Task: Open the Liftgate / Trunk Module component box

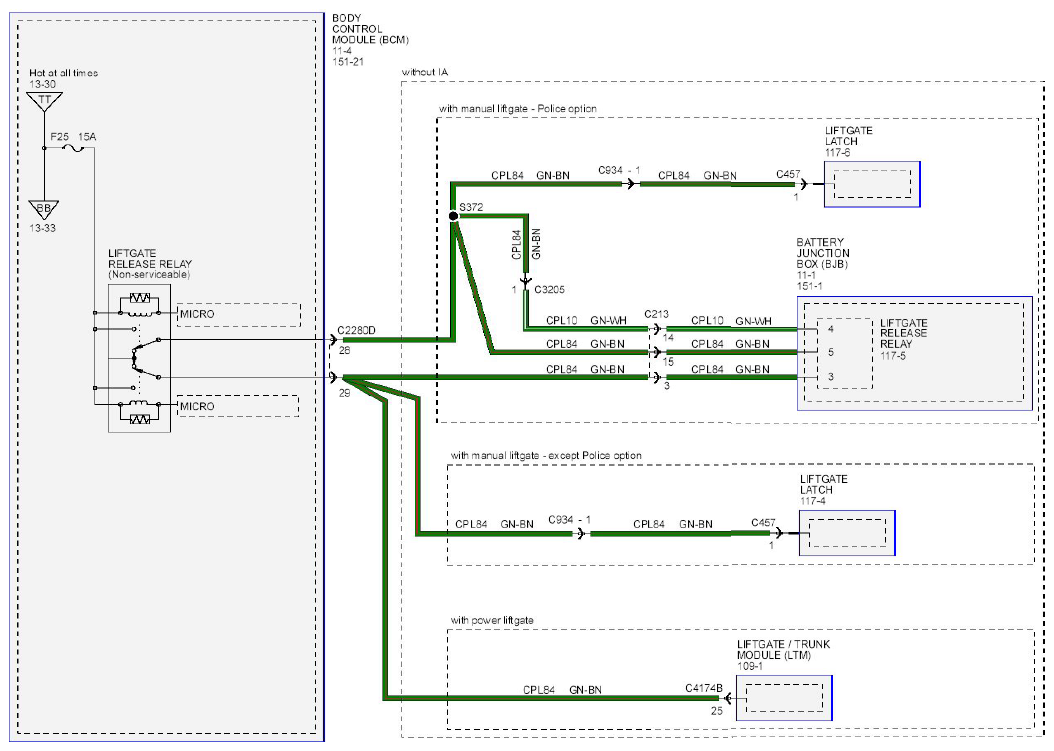Action: pos(784,698)
